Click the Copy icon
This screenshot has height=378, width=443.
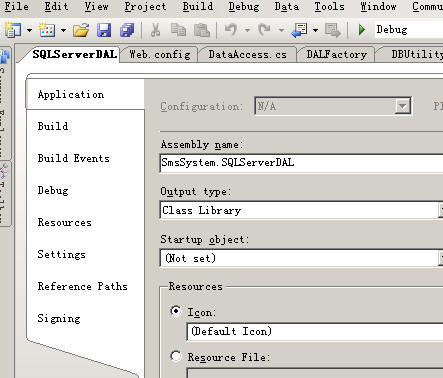pyautogui.click(x=178, y=30)
